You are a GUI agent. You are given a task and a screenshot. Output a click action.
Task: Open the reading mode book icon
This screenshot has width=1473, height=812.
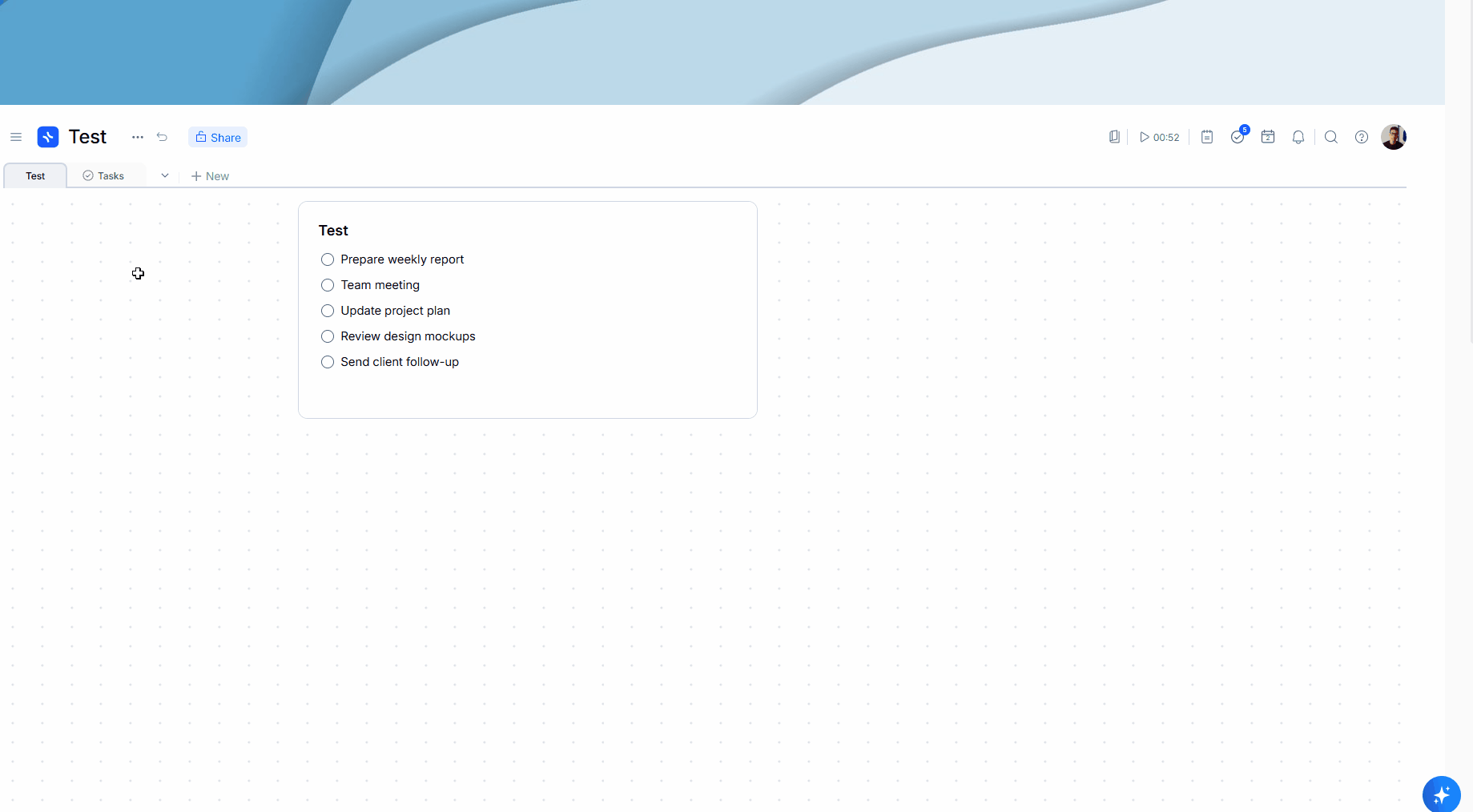(x=1114, y=136)
